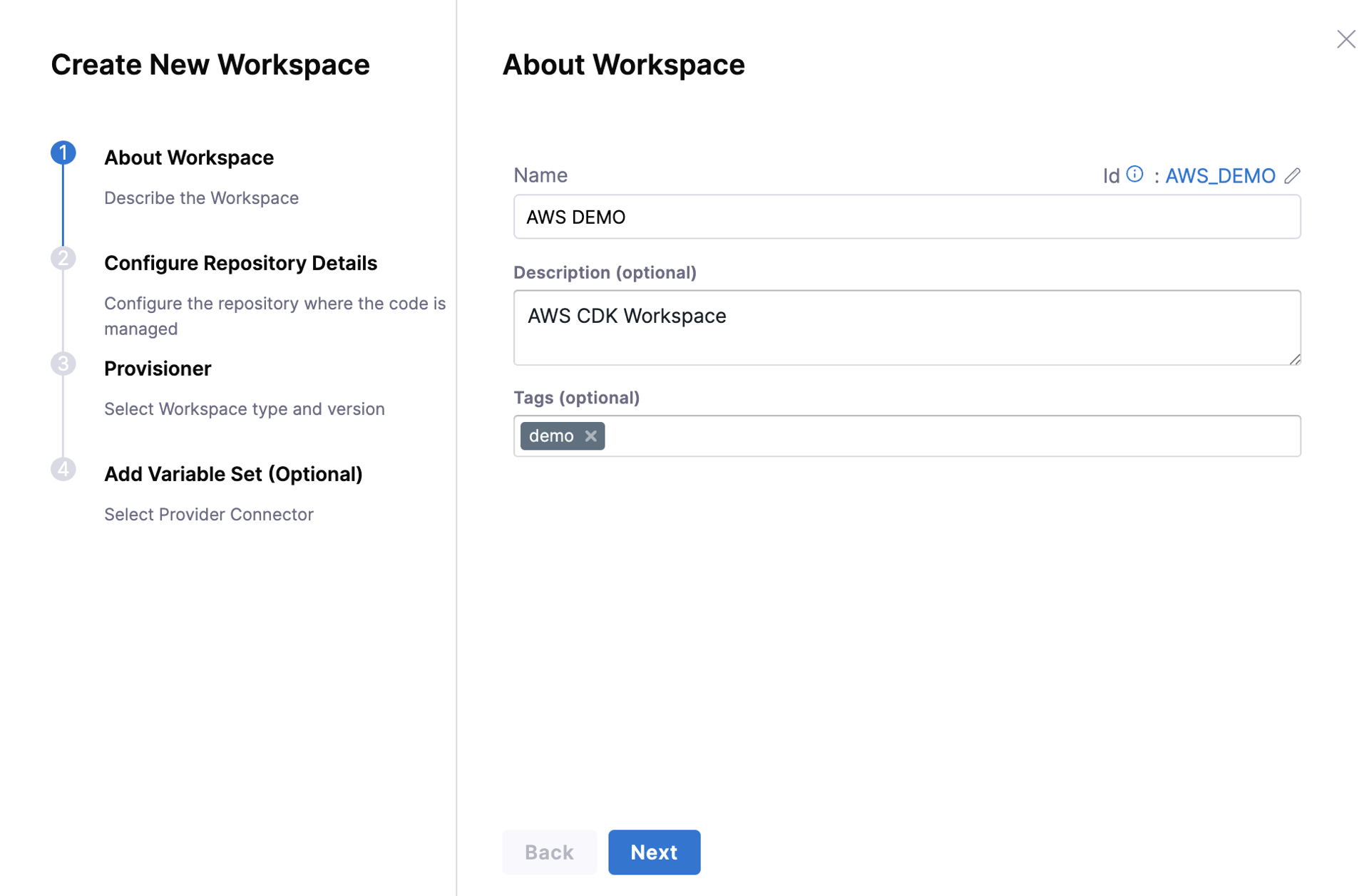The width and height of the screenshot is (1369, 896).
Task: Click 'Describe the Workspace' text
Action: [x=201, y=197]
